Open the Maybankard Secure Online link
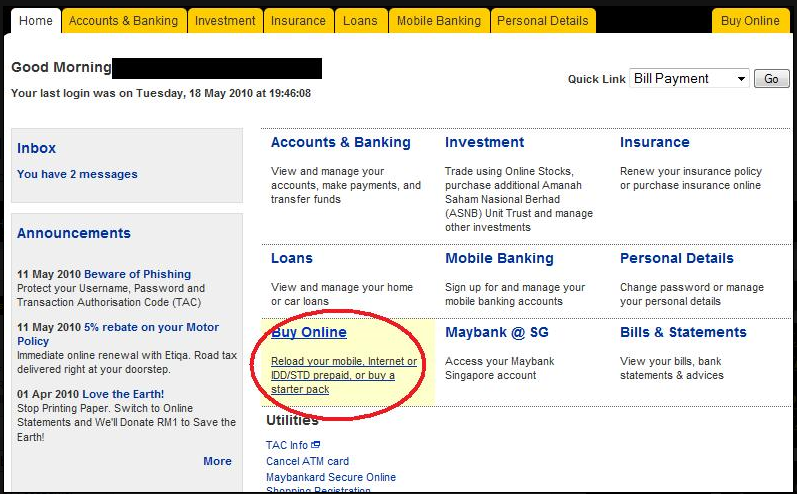Screen dimensions: 797x494 pos(331,477)
